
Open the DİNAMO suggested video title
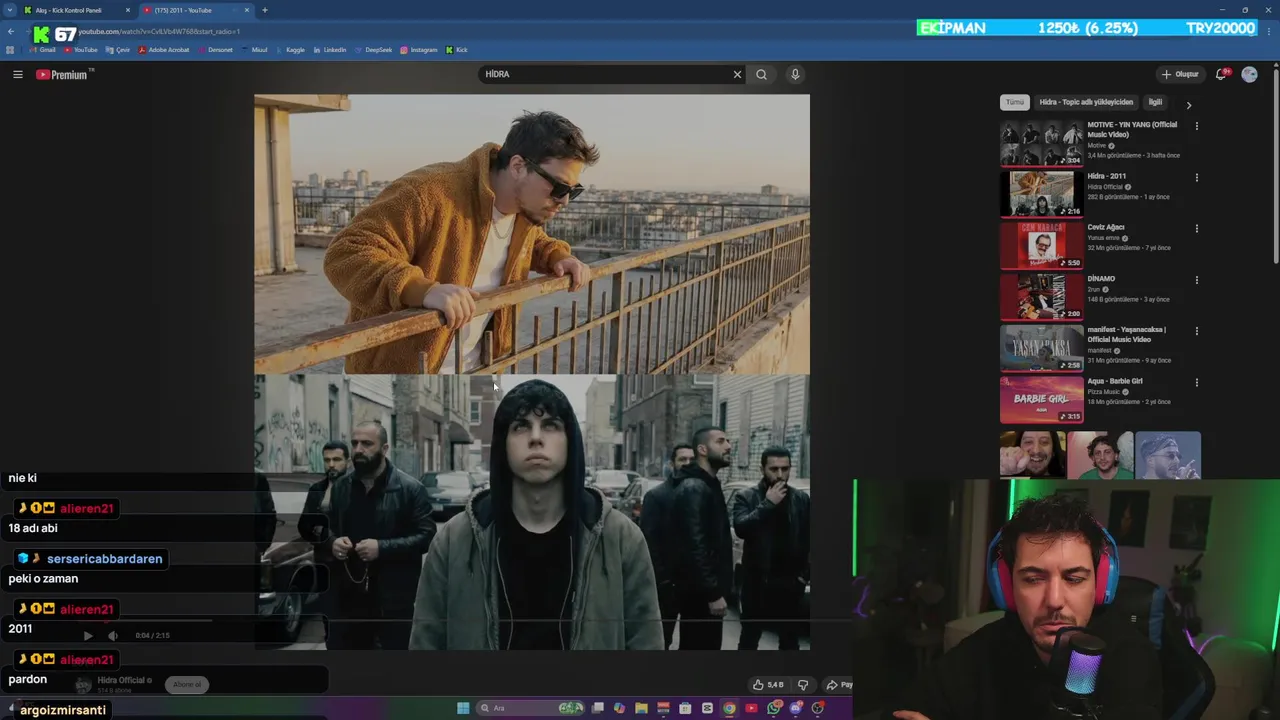tap(1101, 279)
